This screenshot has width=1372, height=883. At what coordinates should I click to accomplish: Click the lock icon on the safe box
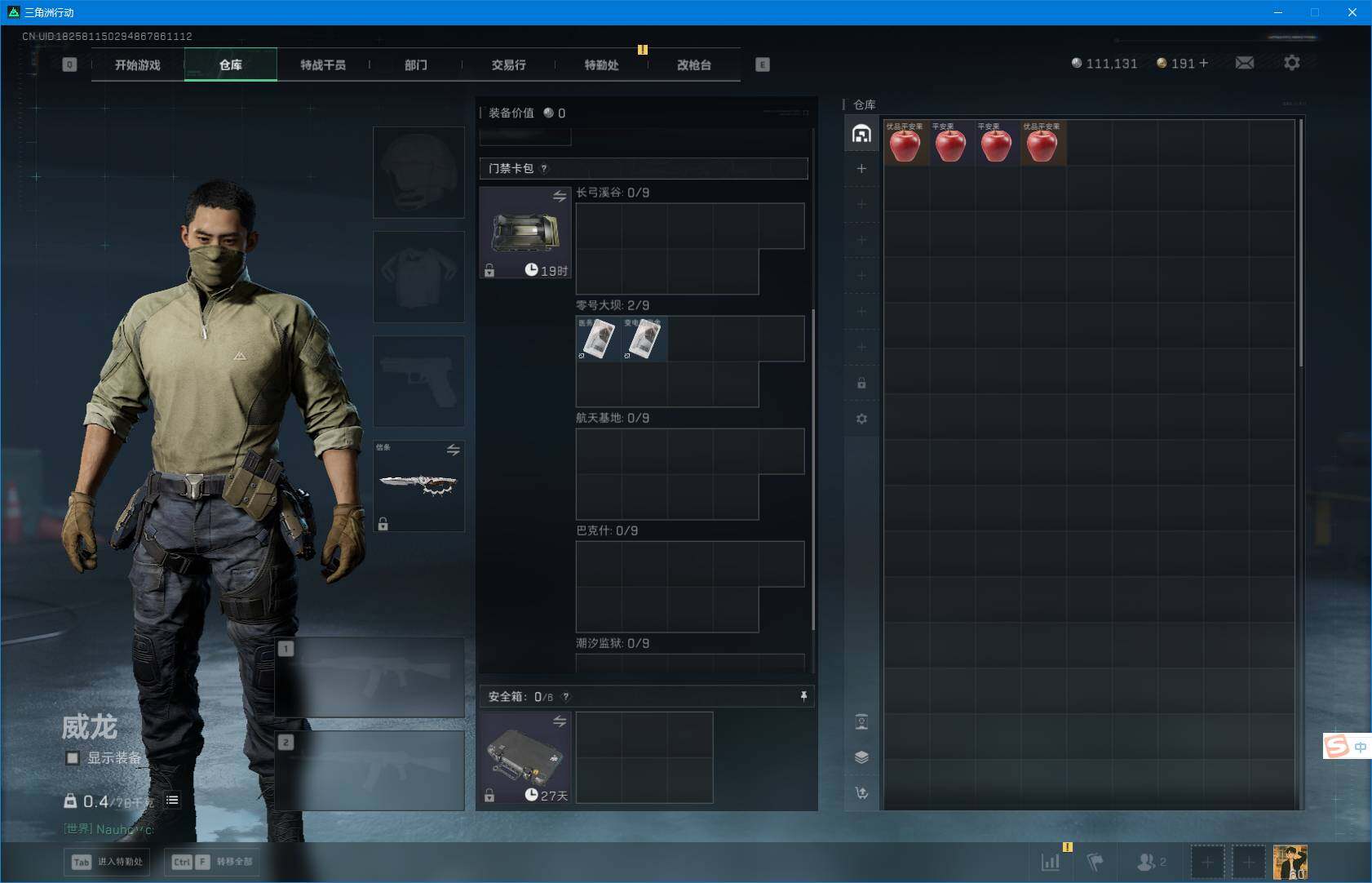[489, 795]
